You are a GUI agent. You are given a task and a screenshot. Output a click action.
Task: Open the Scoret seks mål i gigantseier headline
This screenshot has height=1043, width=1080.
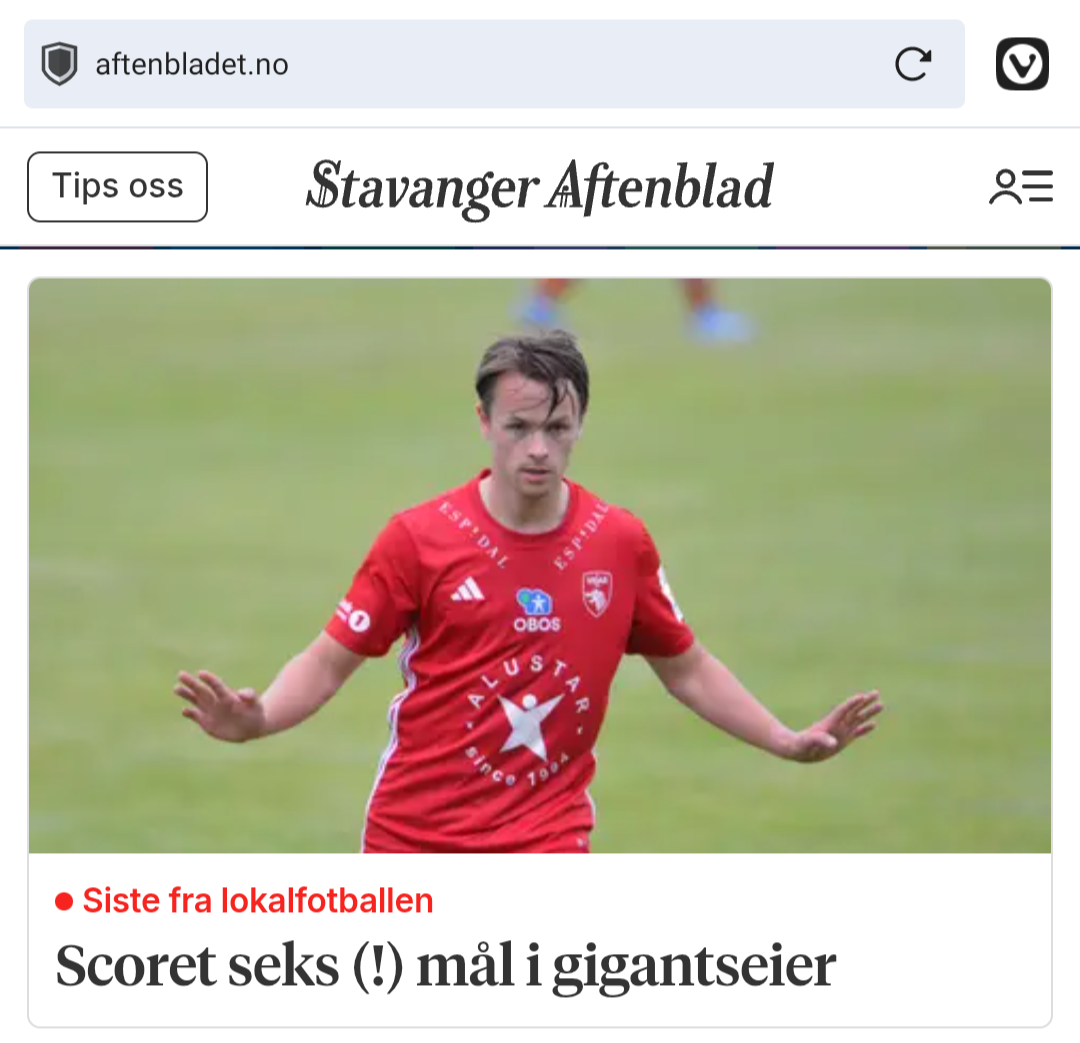click(x=445, y=966)
